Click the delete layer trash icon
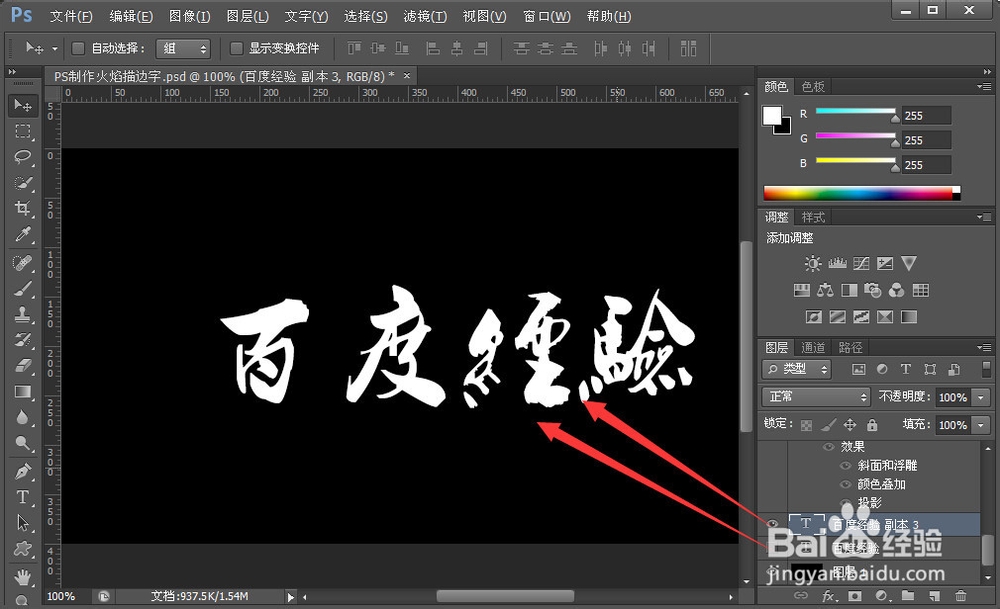Viewport: 1000px width, 609px height. point(960,596)
